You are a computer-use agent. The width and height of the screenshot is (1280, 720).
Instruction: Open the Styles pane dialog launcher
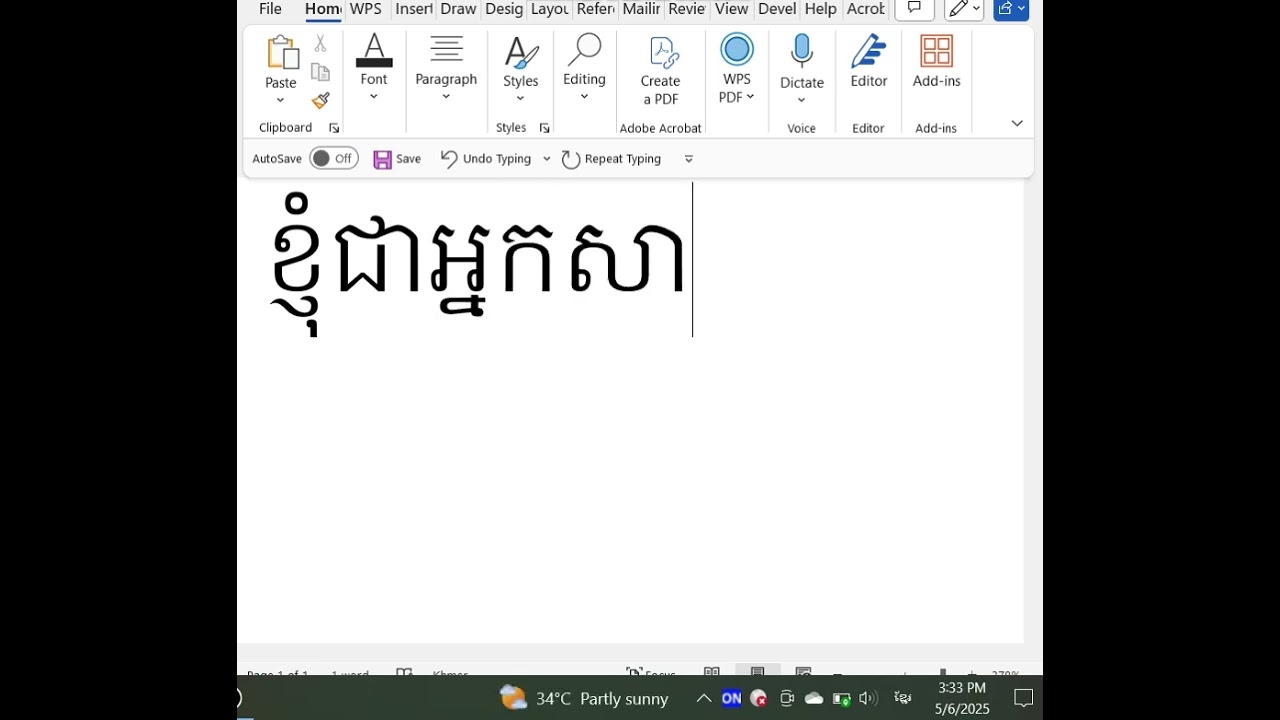point(544,128)
